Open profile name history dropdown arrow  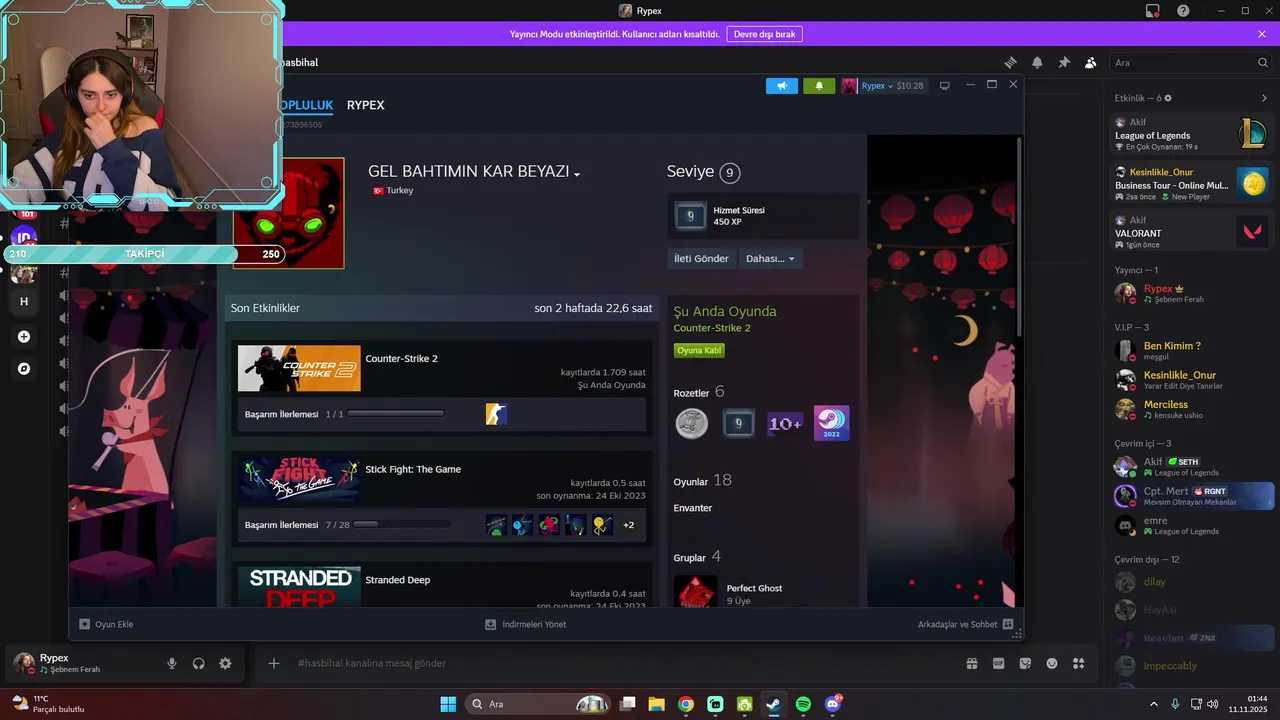click(577, 174)
